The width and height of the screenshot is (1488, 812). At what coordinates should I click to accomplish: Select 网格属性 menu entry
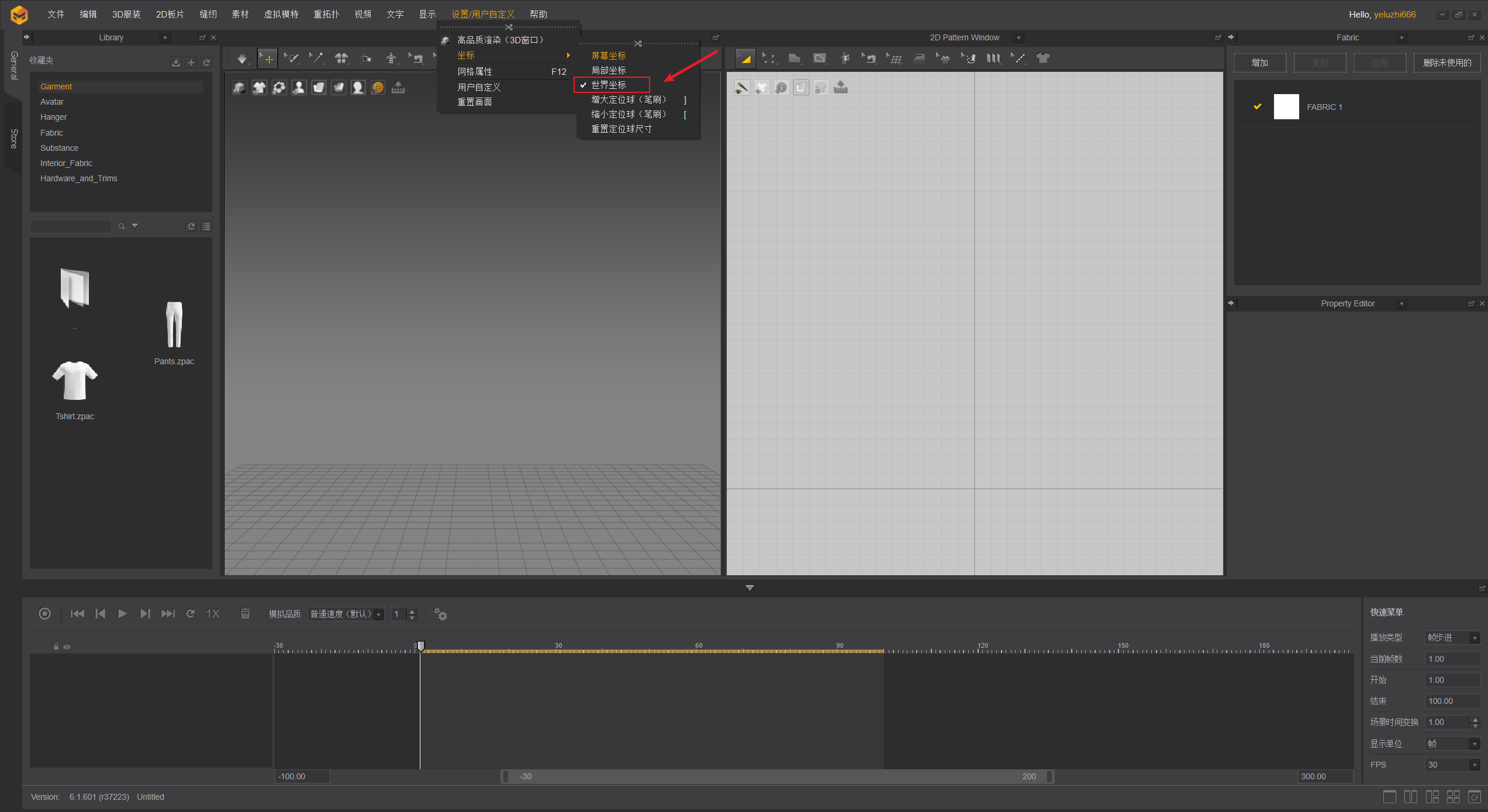(x=474, y=71)
